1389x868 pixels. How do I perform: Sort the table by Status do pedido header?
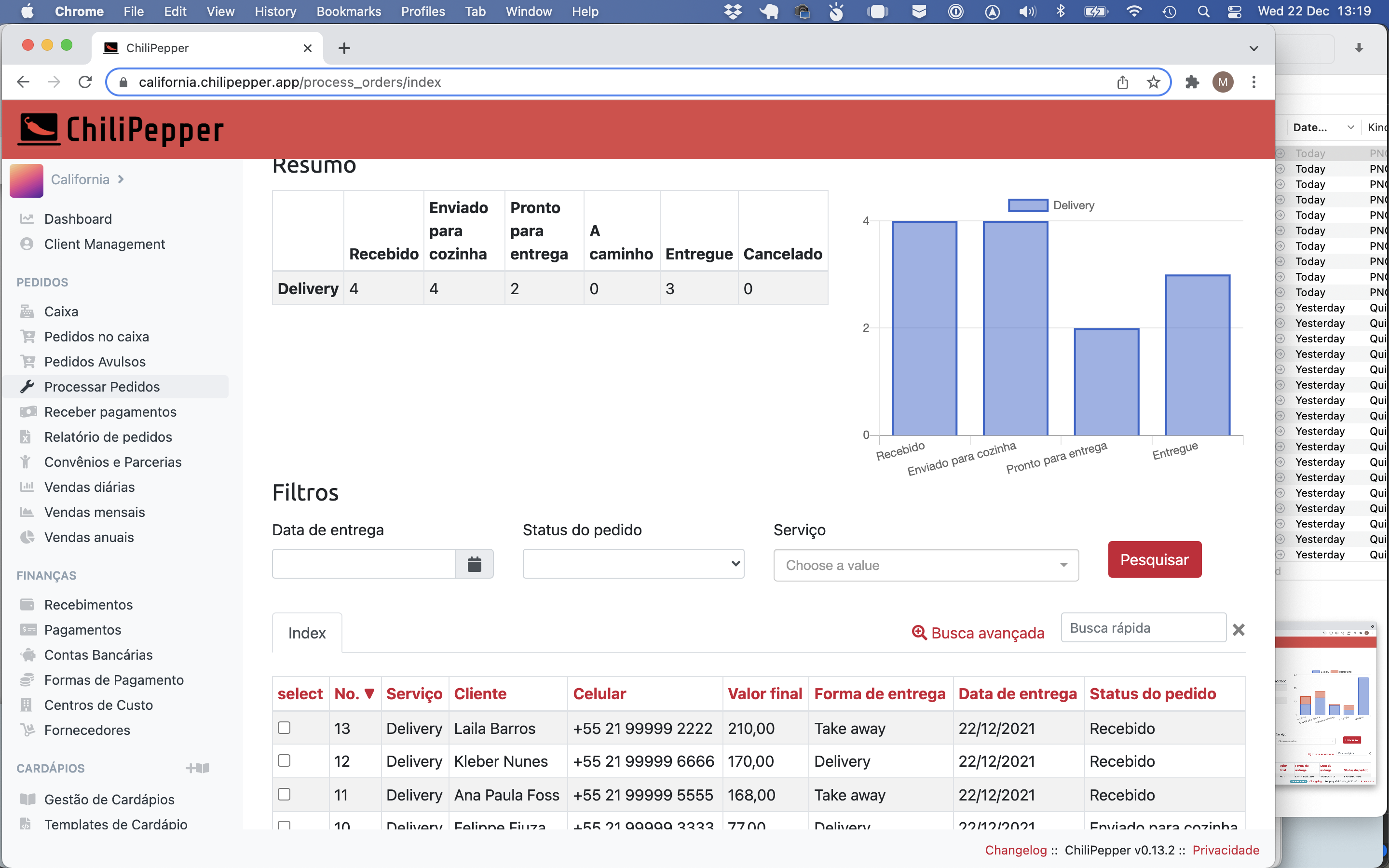(x=1153, y=693)
